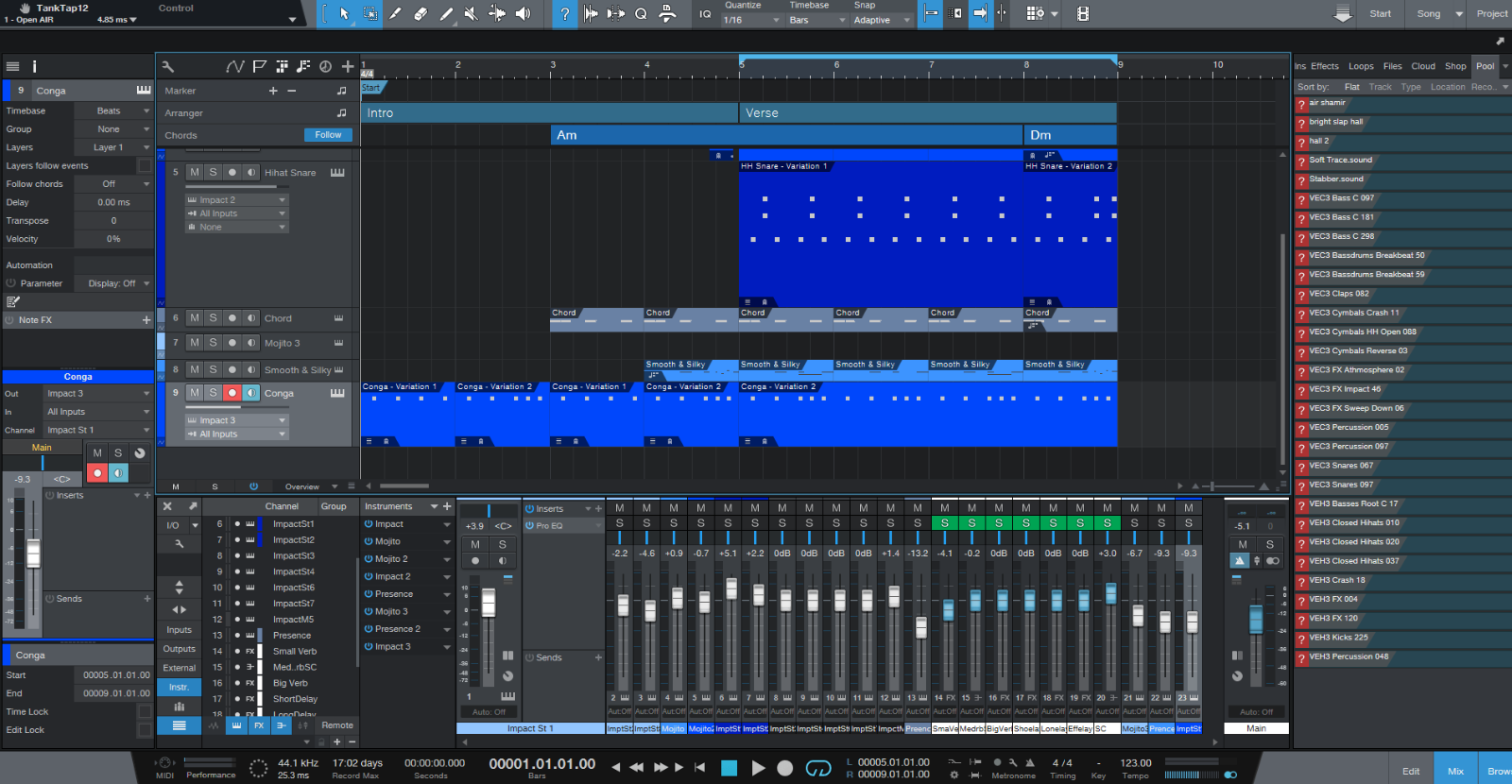Open the Song menu dropdown
The image size is (1512, 784).
click(x=1438, y=14)
